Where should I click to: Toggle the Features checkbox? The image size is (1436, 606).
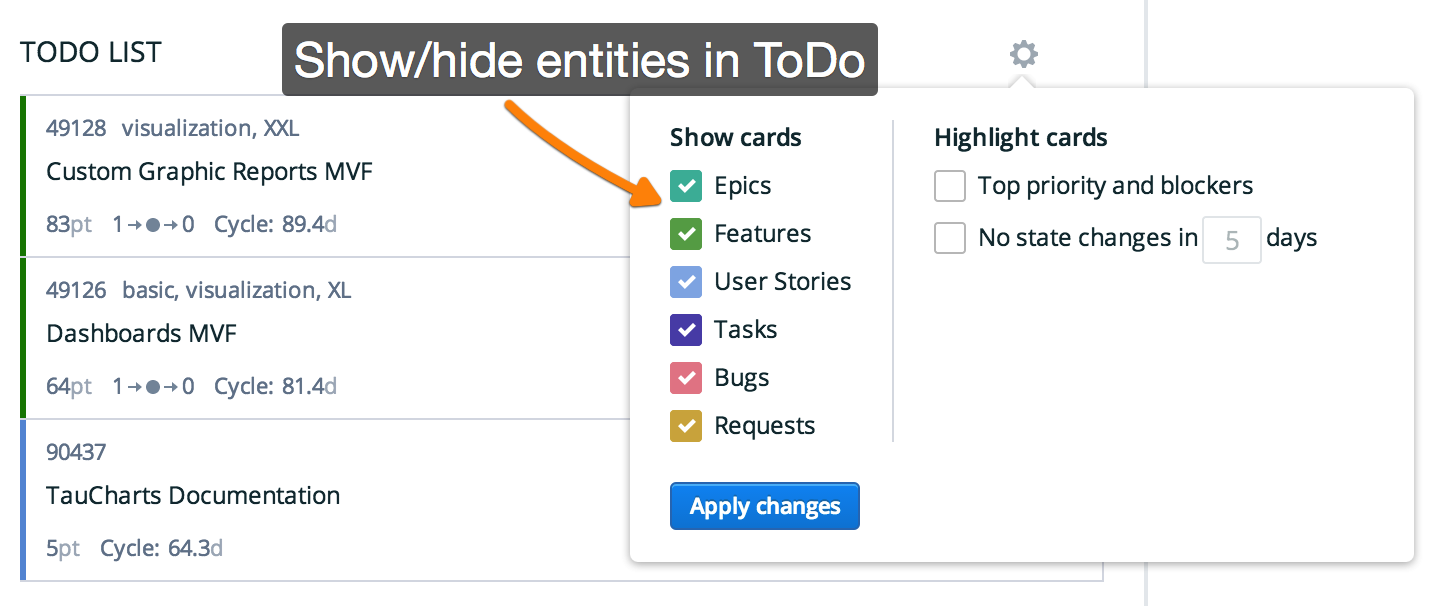pos(686,234)
